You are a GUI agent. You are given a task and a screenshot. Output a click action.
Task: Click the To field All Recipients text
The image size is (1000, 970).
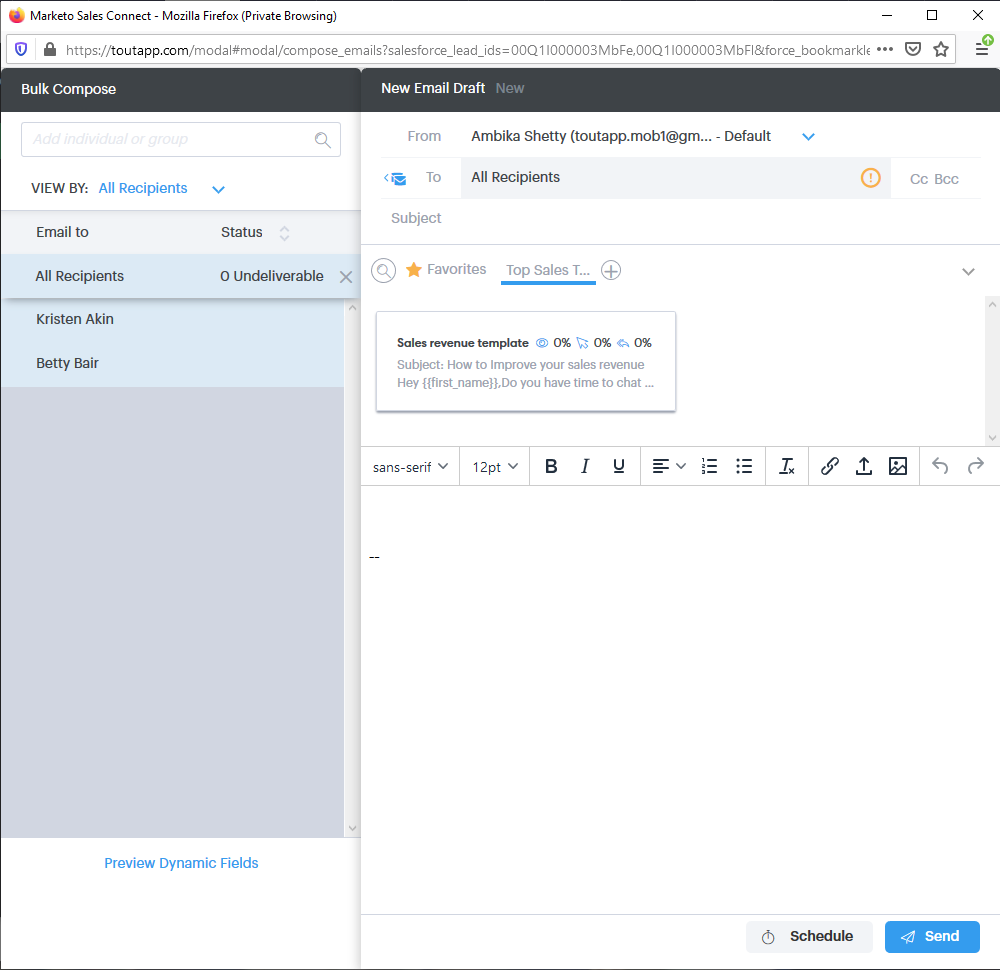point(515,177)
